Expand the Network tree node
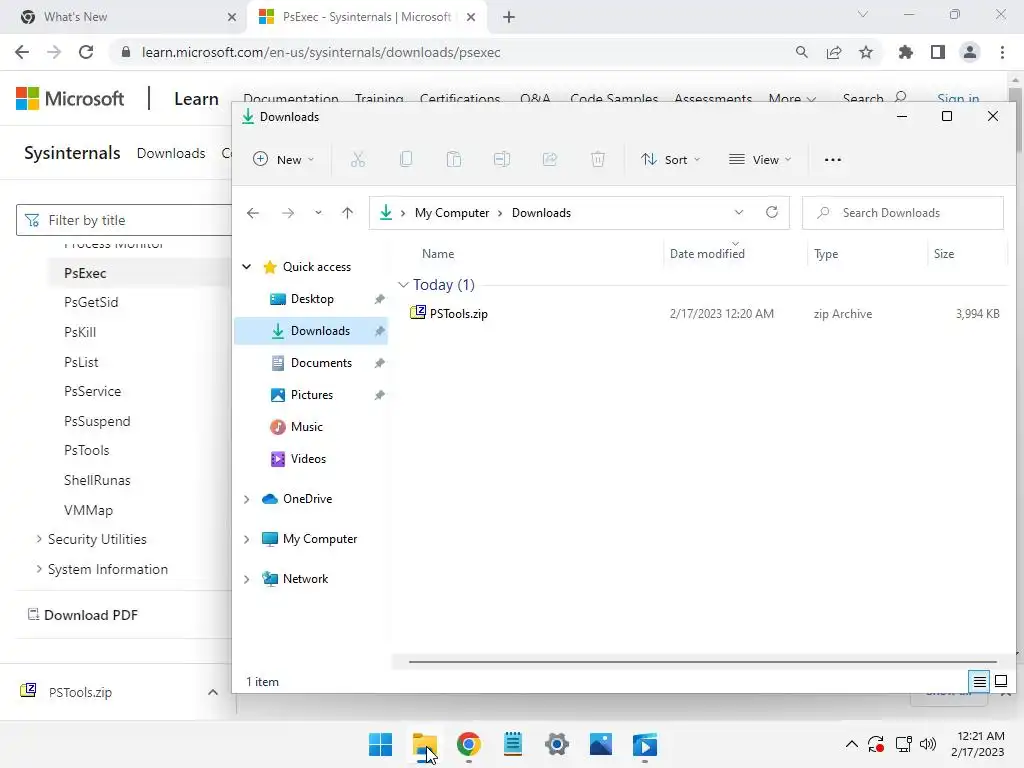 click(246, 579)
